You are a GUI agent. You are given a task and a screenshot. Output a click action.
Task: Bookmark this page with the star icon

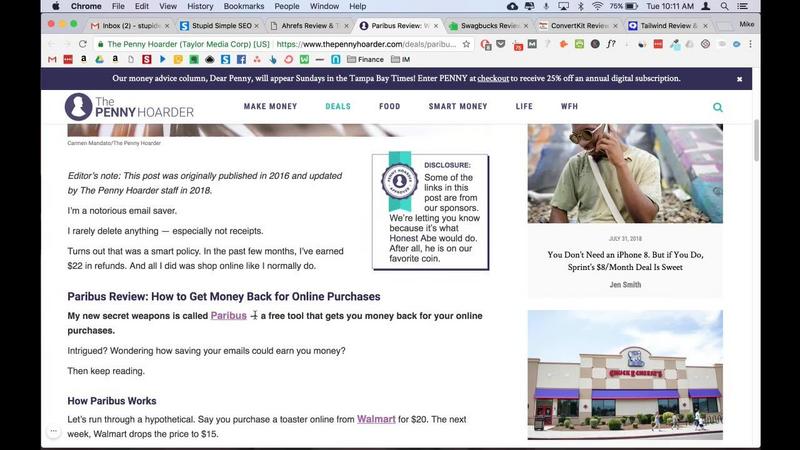click(466, 44)
